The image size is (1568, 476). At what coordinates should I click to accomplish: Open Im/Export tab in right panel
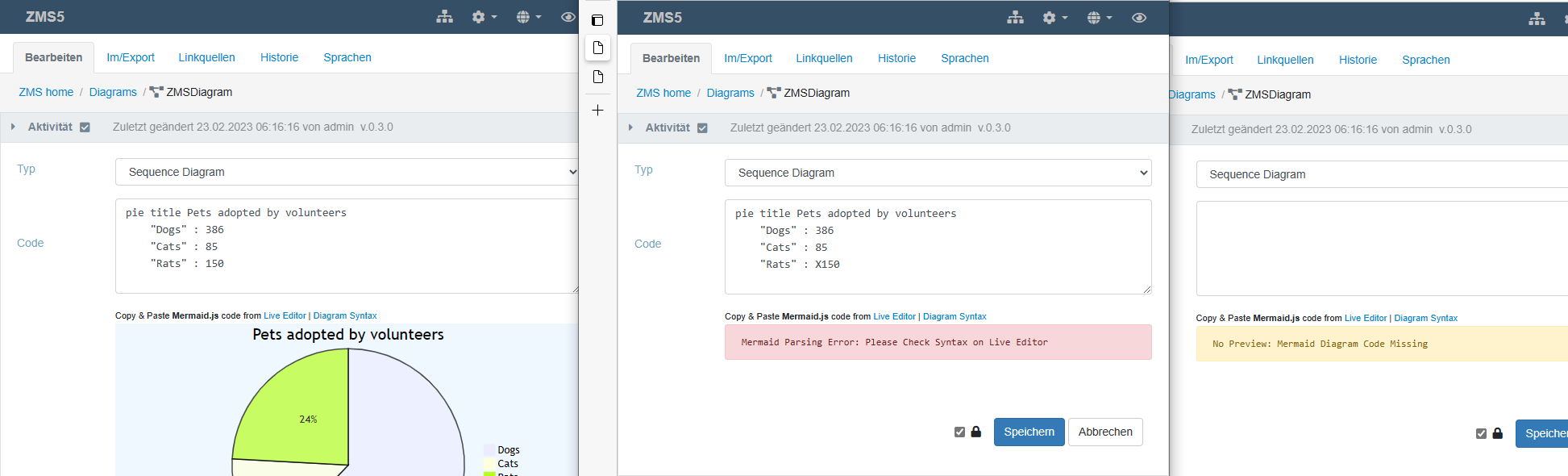[1209, 60]
